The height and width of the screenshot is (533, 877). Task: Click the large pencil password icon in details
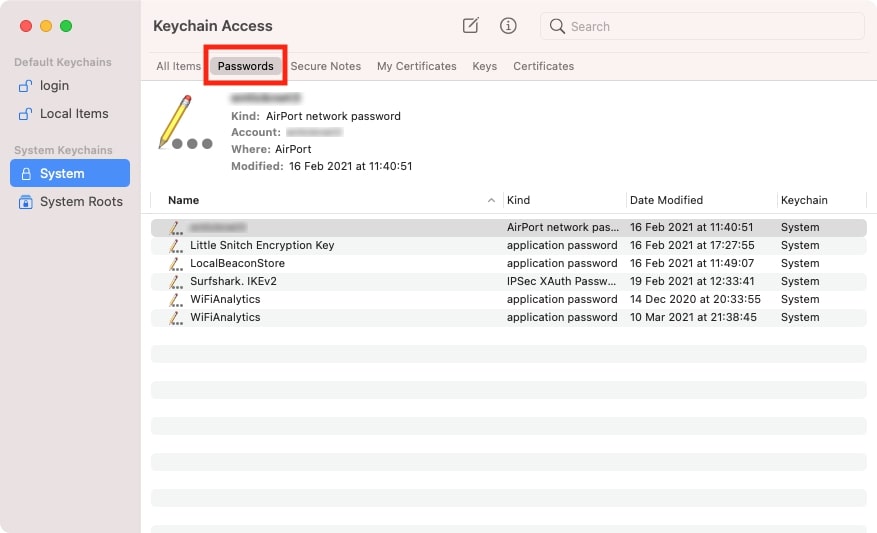click(185, 122)
